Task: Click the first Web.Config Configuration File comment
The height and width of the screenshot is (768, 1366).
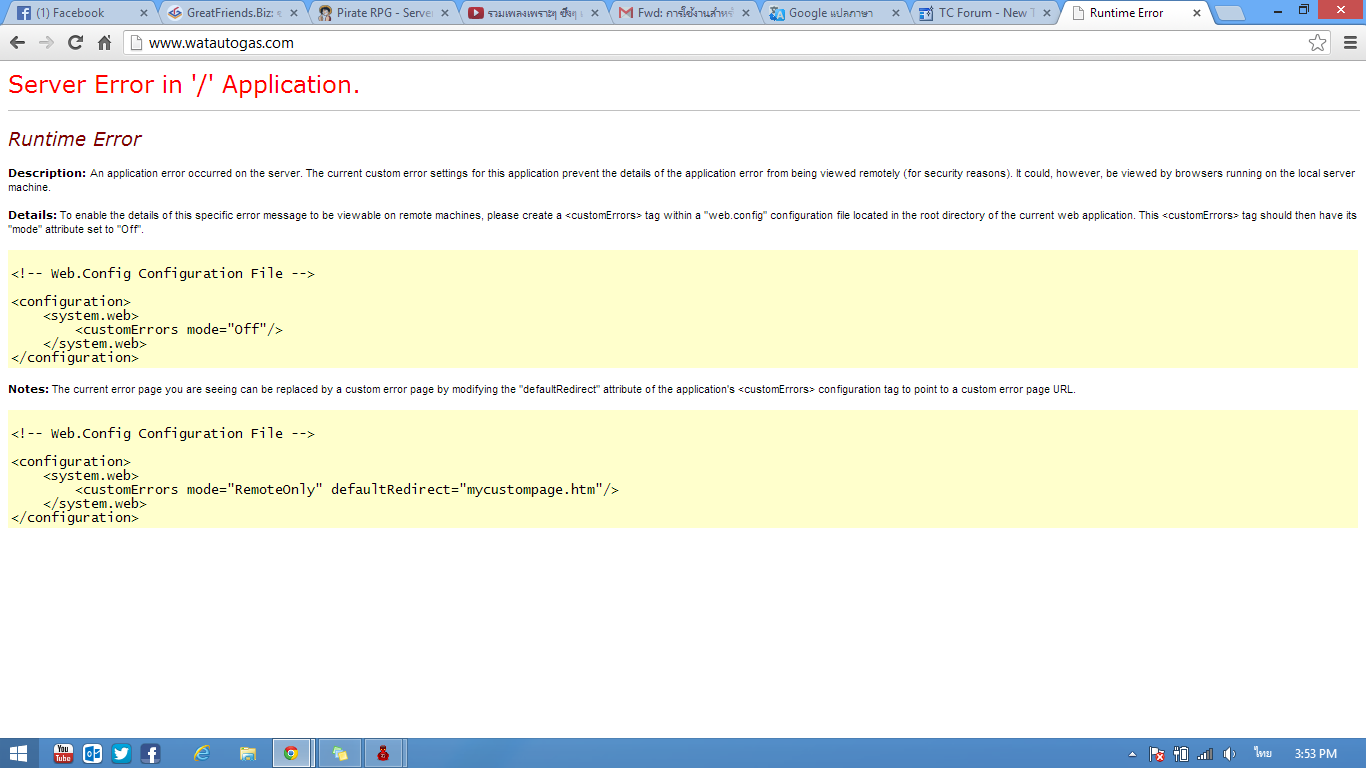Action: click(163, 273)
